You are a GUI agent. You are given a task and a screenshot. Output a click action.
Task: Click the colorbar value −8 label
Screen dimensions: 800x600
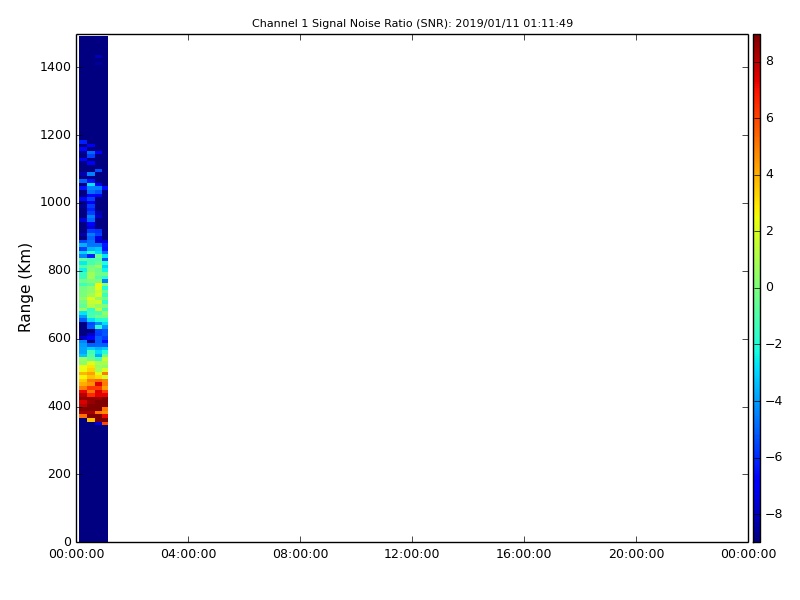pos(774,514)
